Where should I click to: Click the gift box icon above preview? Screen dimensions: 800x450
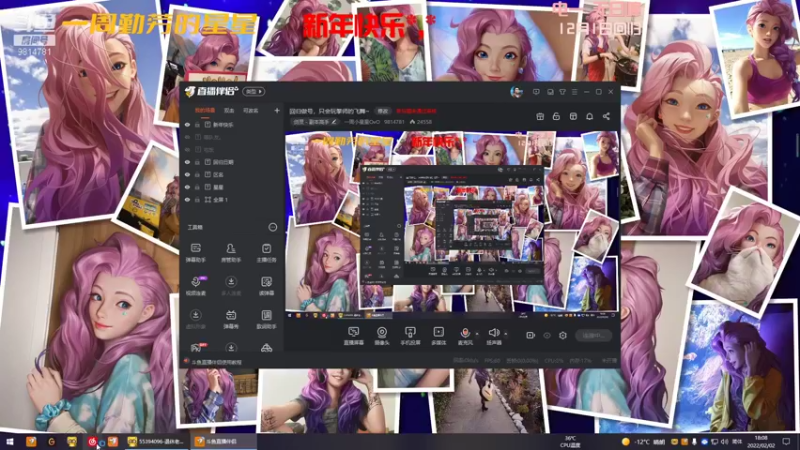[x=540, y=116]
